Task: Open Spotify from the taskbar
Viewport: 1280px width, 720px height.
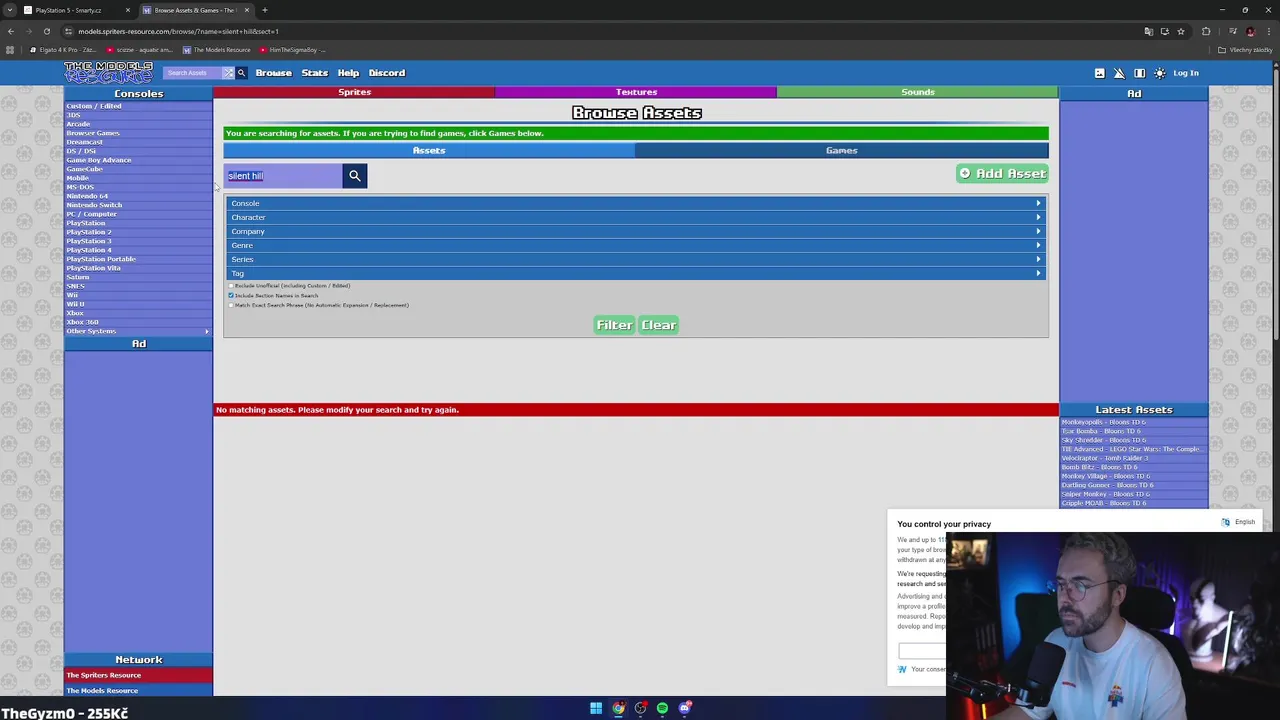Action: tap(662, 708)
